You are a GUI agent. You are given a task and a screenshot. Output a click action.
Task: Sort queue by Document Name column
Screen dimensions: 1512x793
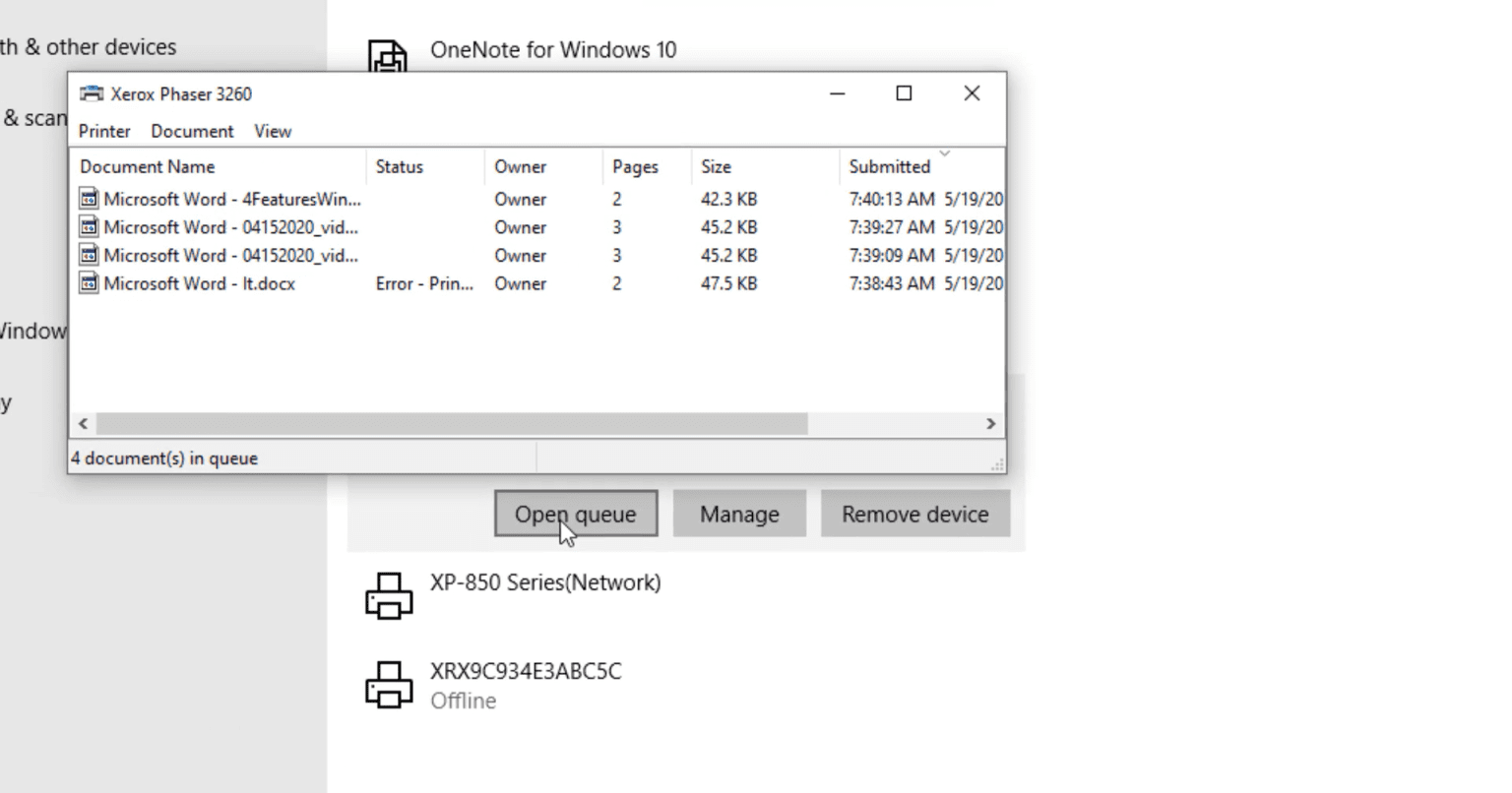point(148,166)
